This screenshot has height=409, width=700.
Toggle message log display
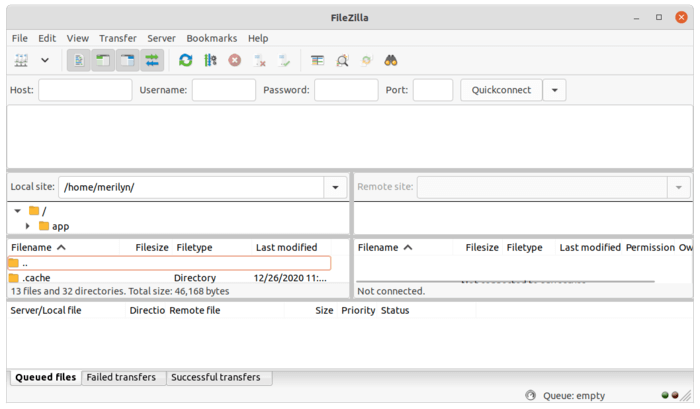coord(79,60)
